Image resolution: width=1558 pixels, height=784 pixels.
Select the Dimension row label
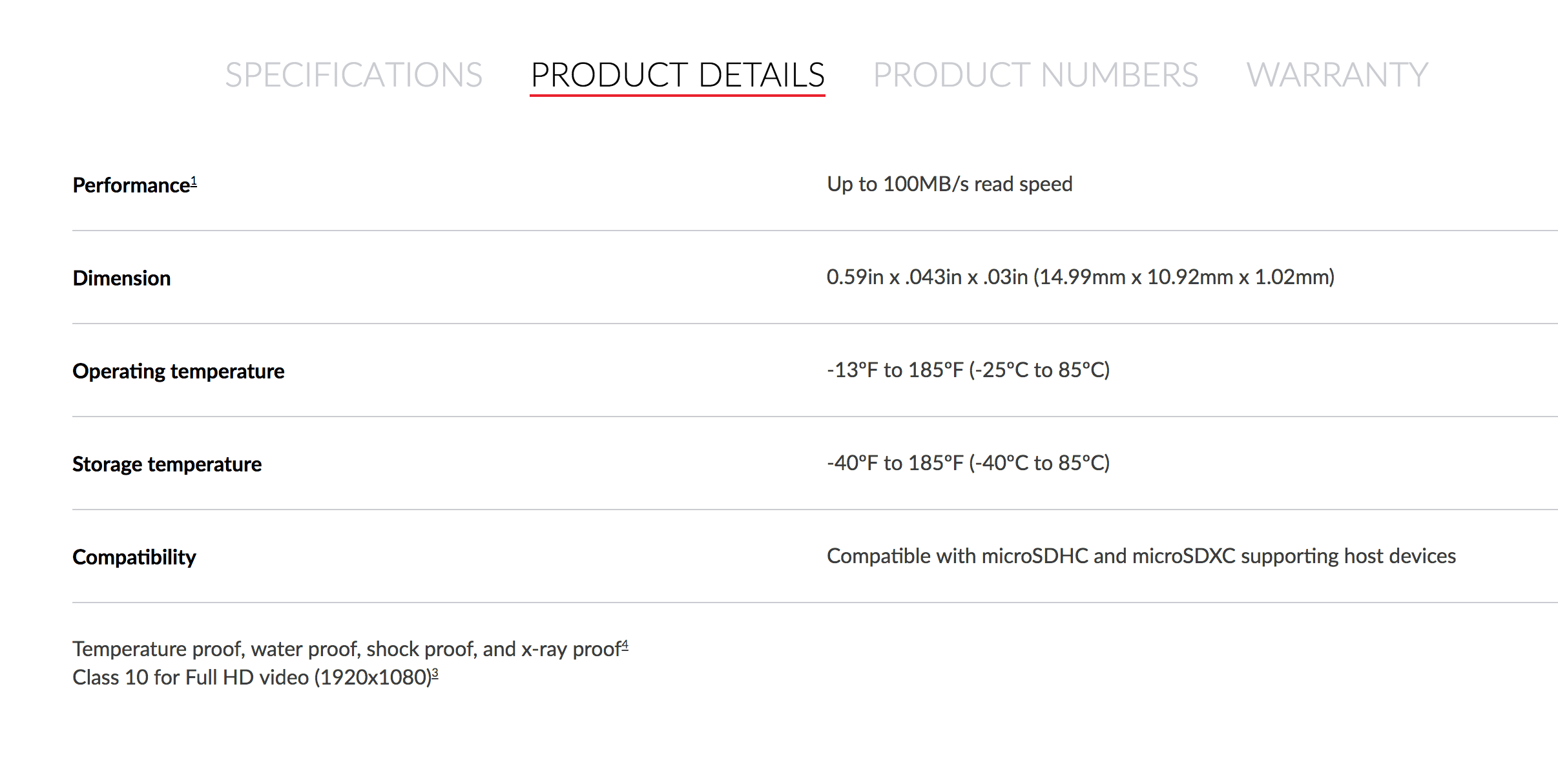122,279
